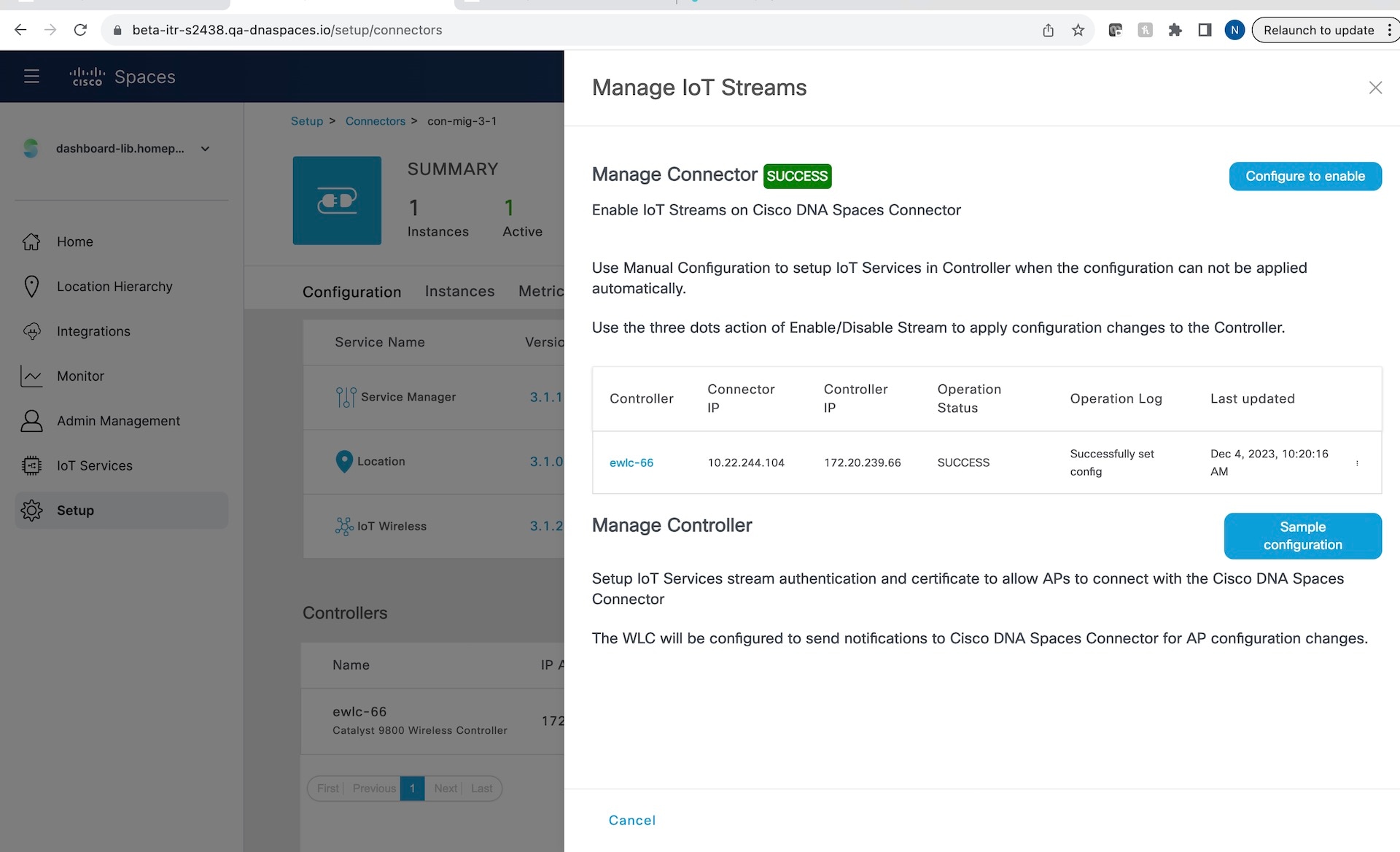Open the browser share icon

pos(1048,30)
